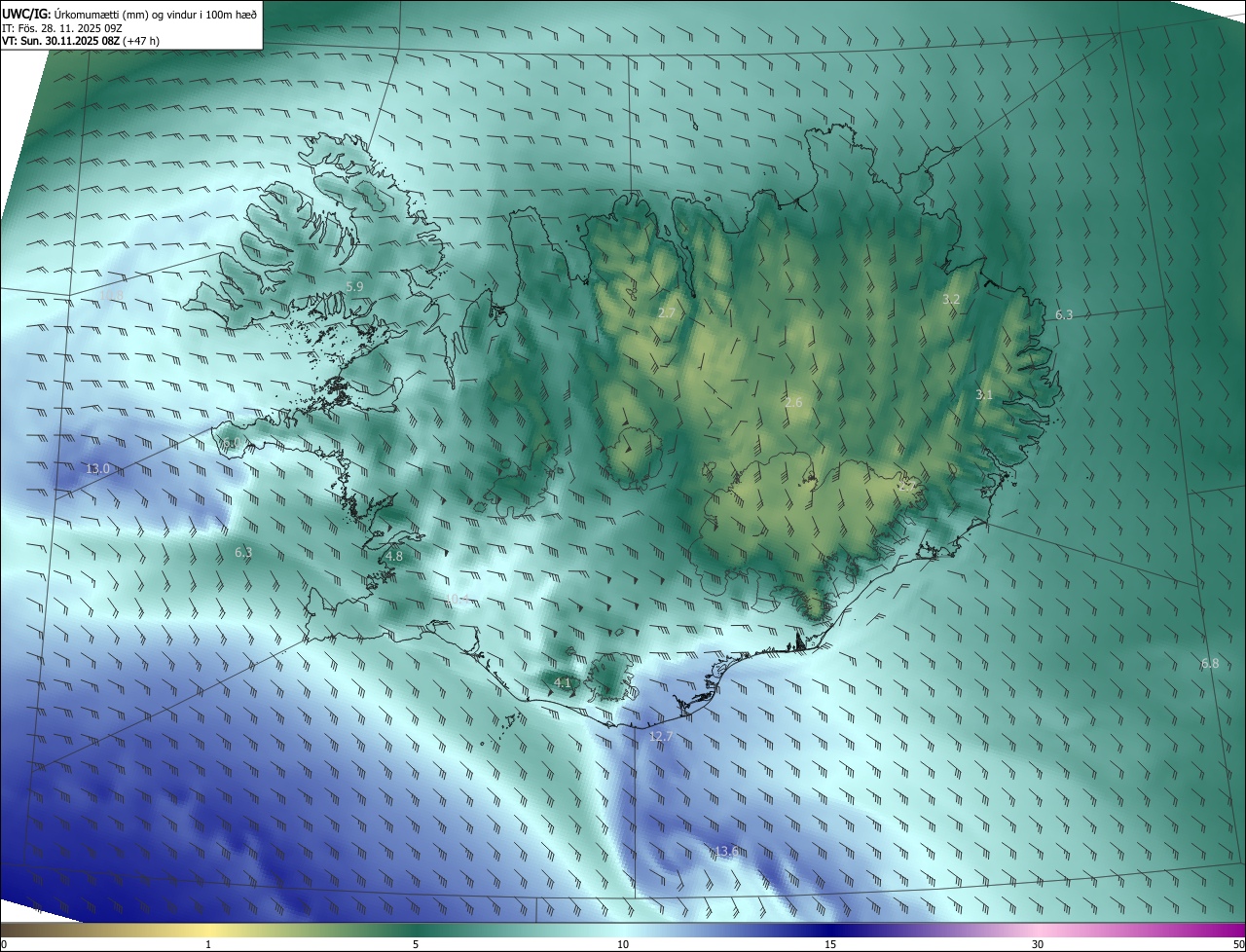This screenshot has width=1246, height=952.
Task: Click the 10.8 value over the northwest sea
Action: 111,296
